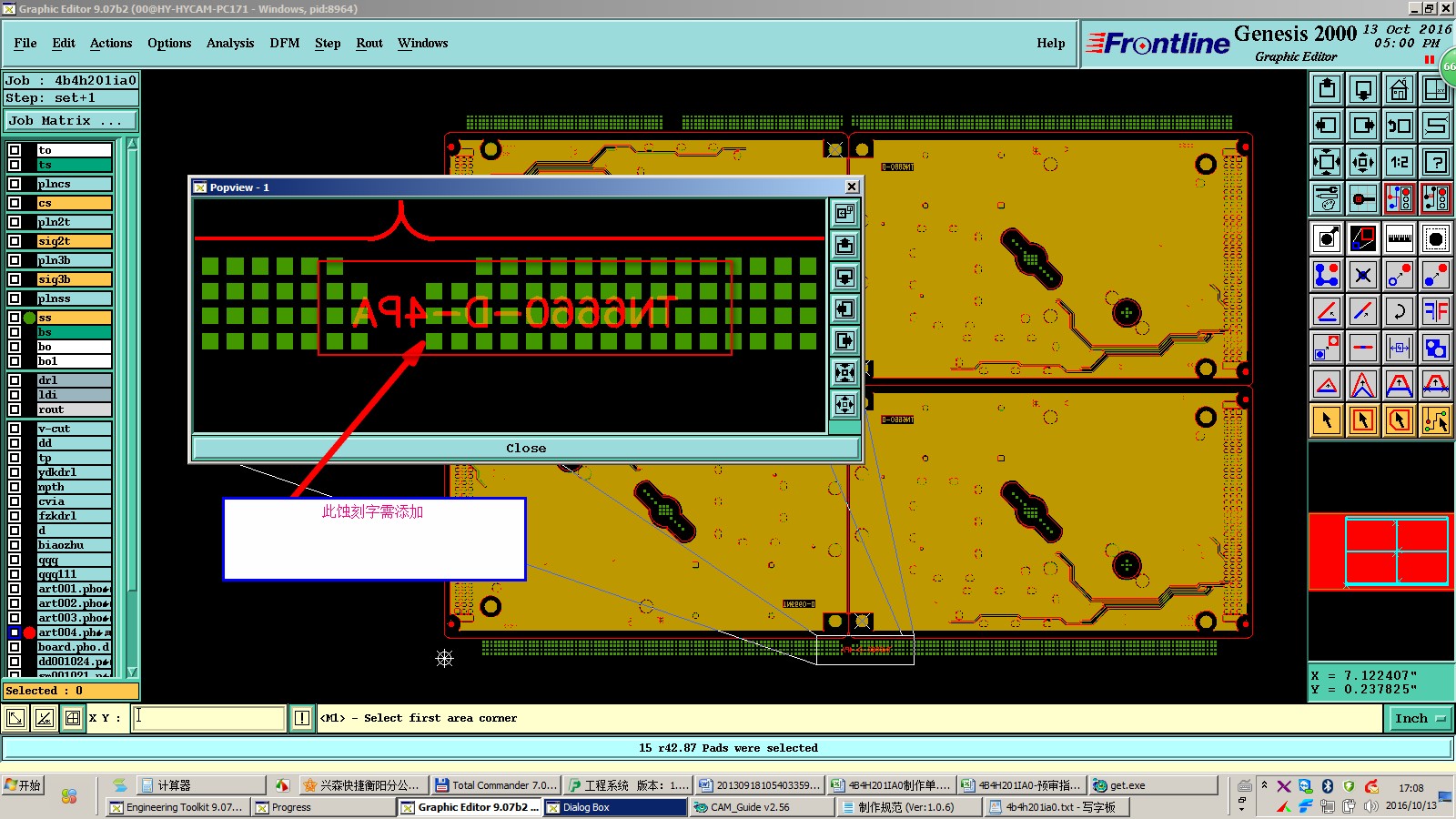
Task: Select the net/route select arrow tool
Action: (x=1436, y=420)
